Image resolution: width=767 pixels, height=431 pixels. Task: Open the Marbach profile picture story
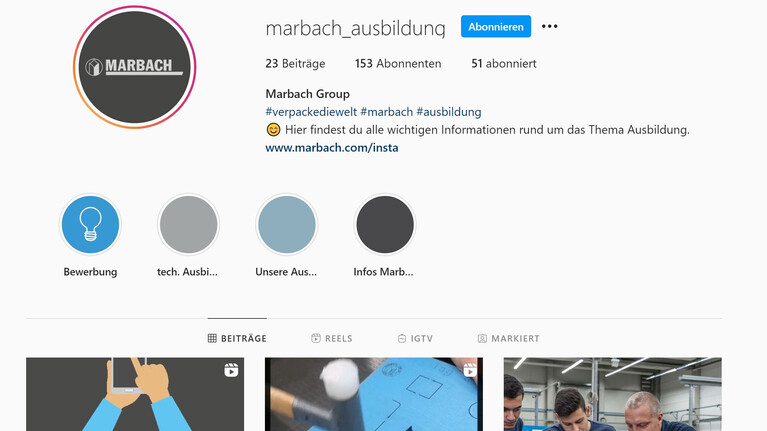(135, 67)
